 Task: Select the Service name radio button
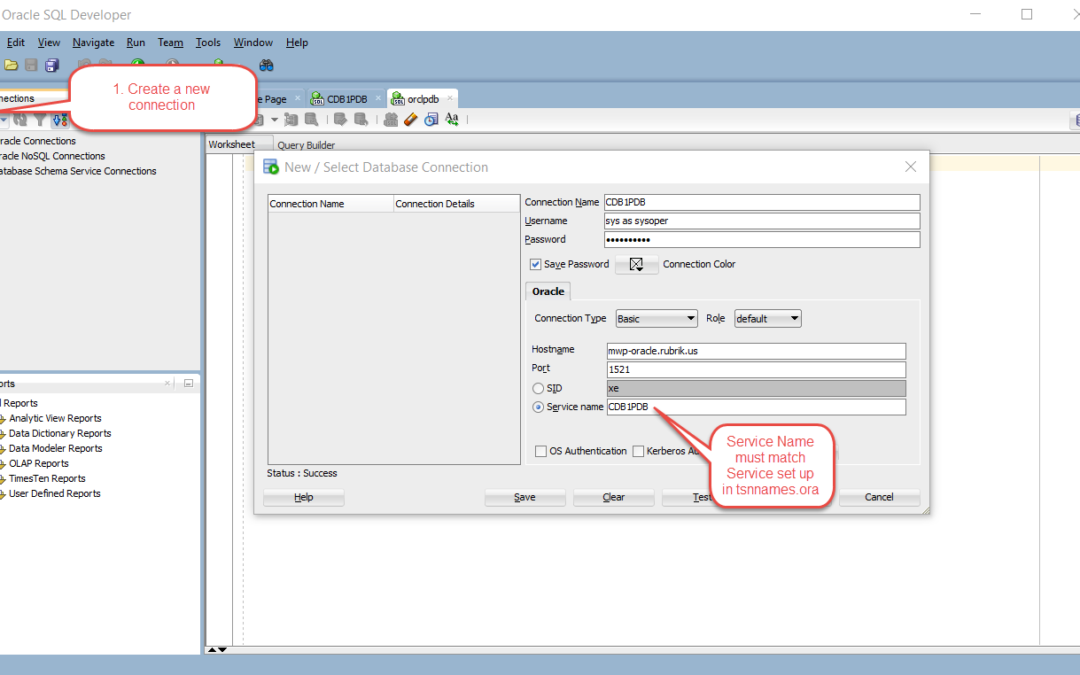coord(538,407)
